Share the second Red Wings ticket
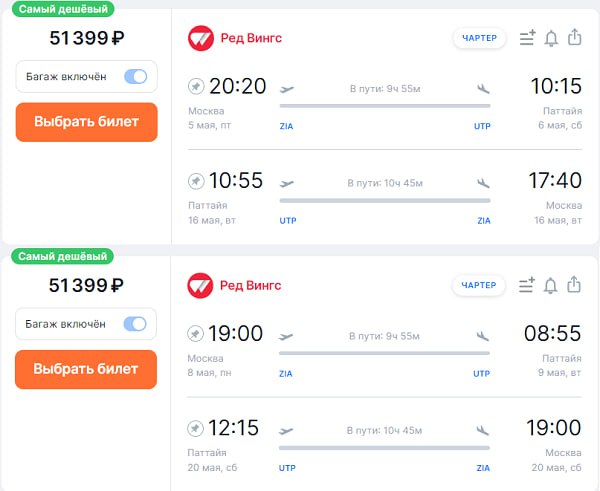The height and width of the screenshot is (491, 600). [574, 285]
